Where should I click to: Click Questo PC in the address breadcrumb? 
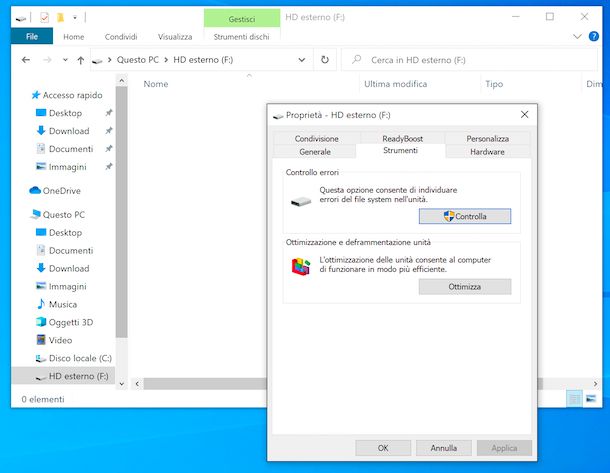[x=137, y=60]
